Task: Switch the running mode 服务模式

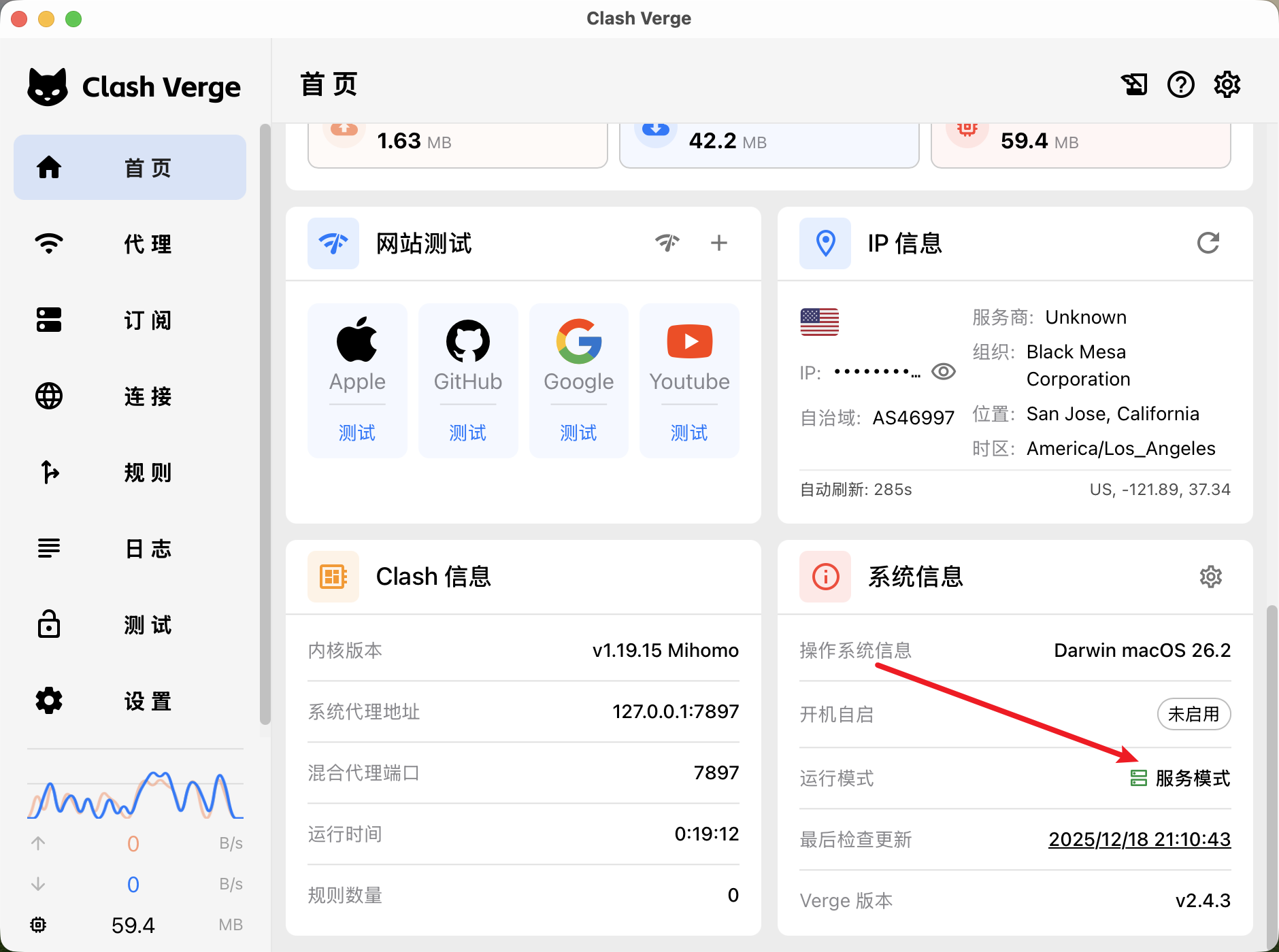Action: pyautogui.click(x=1180, y=778)
